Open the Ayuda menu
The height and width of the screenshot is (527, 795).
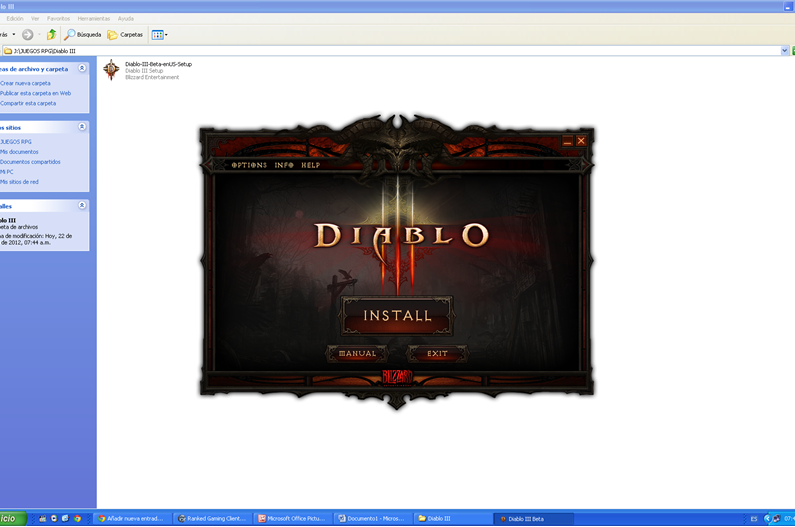[126, 18]
